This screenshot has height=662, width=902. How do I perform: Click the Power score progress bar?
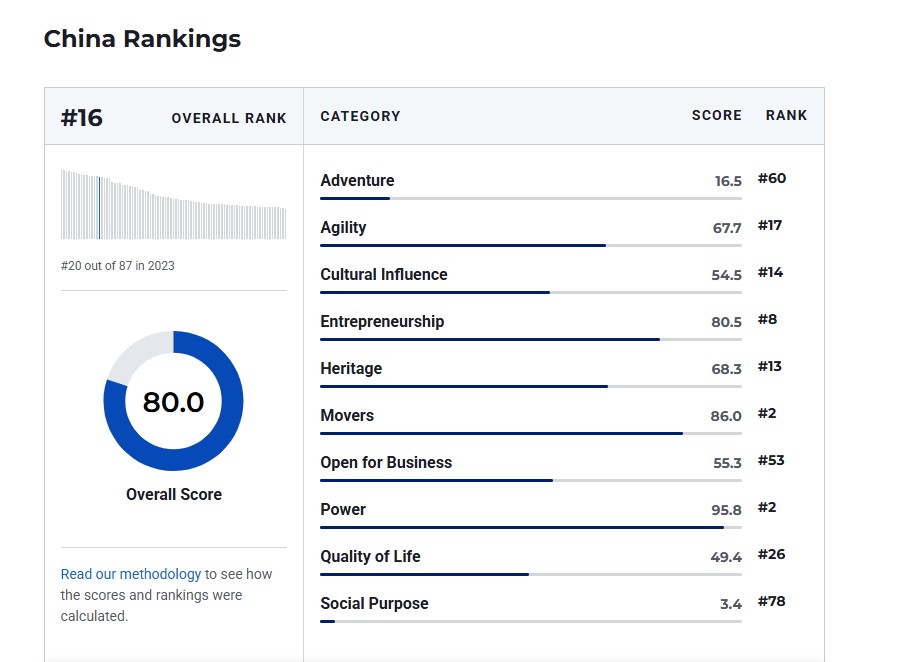click(530, 527)
